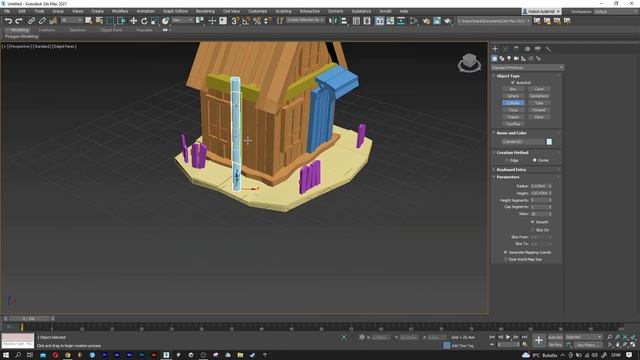Open the Select by Name dialog
Image resolution: width=640 pixels, height=360 pixels.
click(x=99, y=21)
